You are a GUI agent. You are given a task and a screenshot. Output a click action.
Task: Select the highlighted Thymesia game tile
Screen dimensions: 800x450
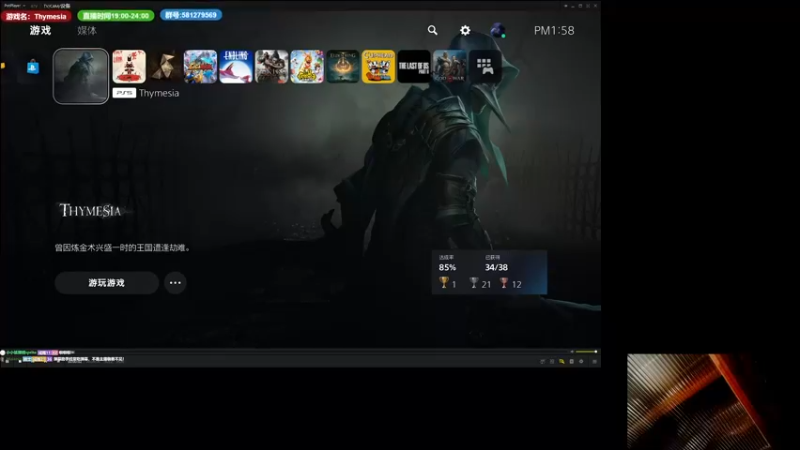click(x=81, y=76)
